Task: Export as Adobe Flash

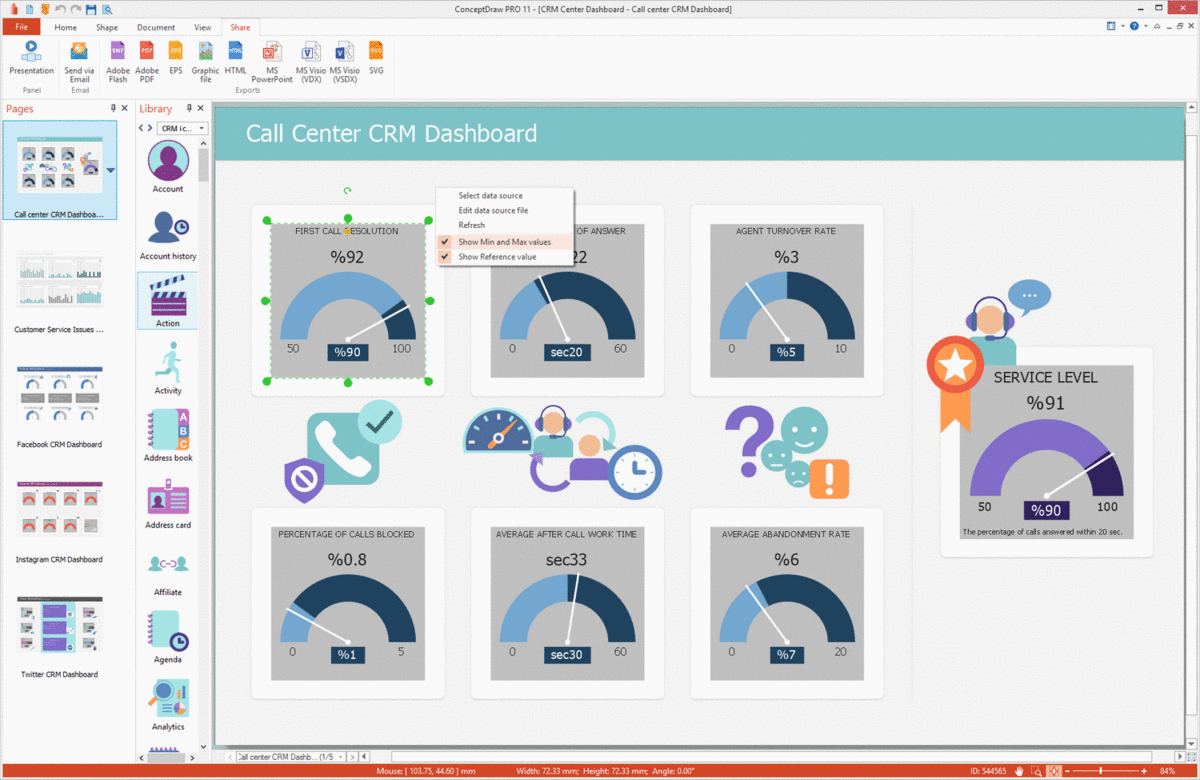Action: (118, 60)
